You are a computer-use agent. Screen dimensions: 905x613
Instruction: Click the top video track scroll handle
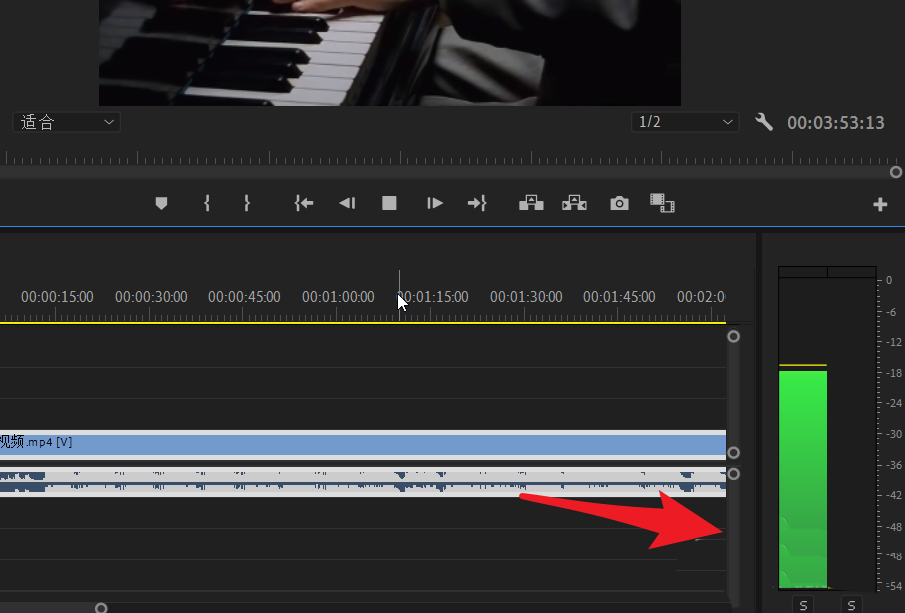tap(733, 337)
